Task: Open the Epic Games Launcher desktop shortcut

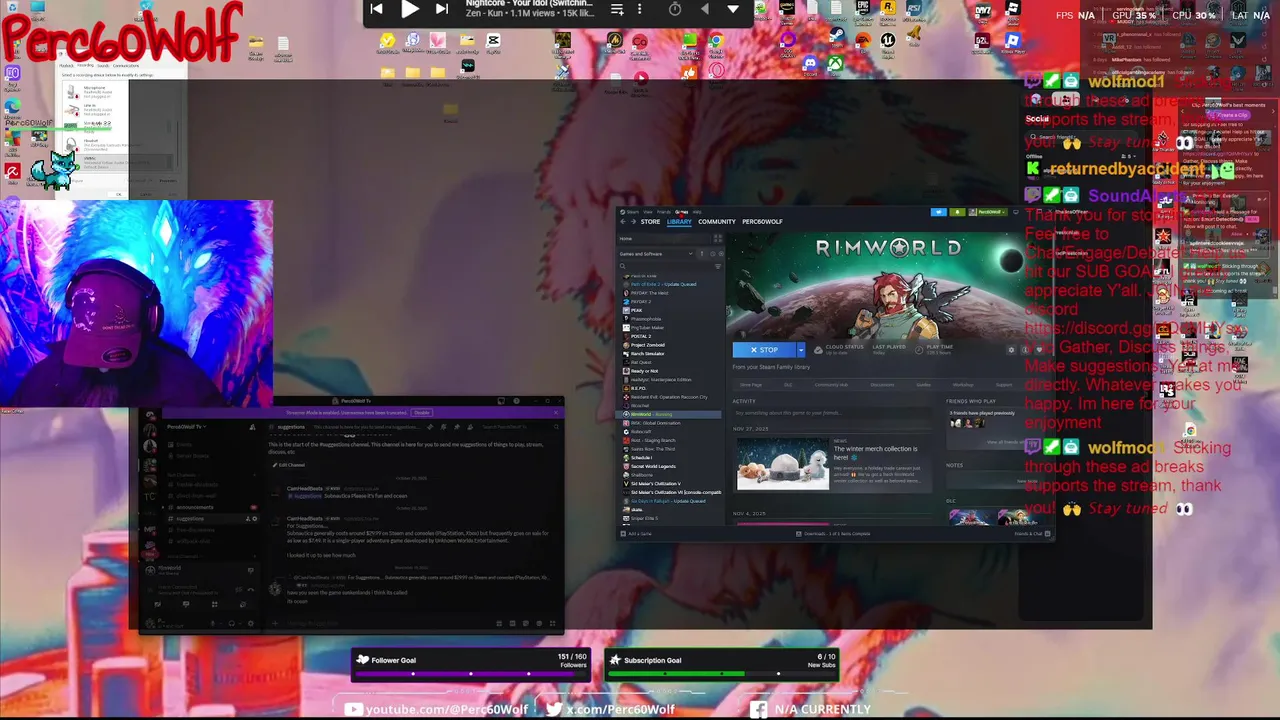Action: 863,10
